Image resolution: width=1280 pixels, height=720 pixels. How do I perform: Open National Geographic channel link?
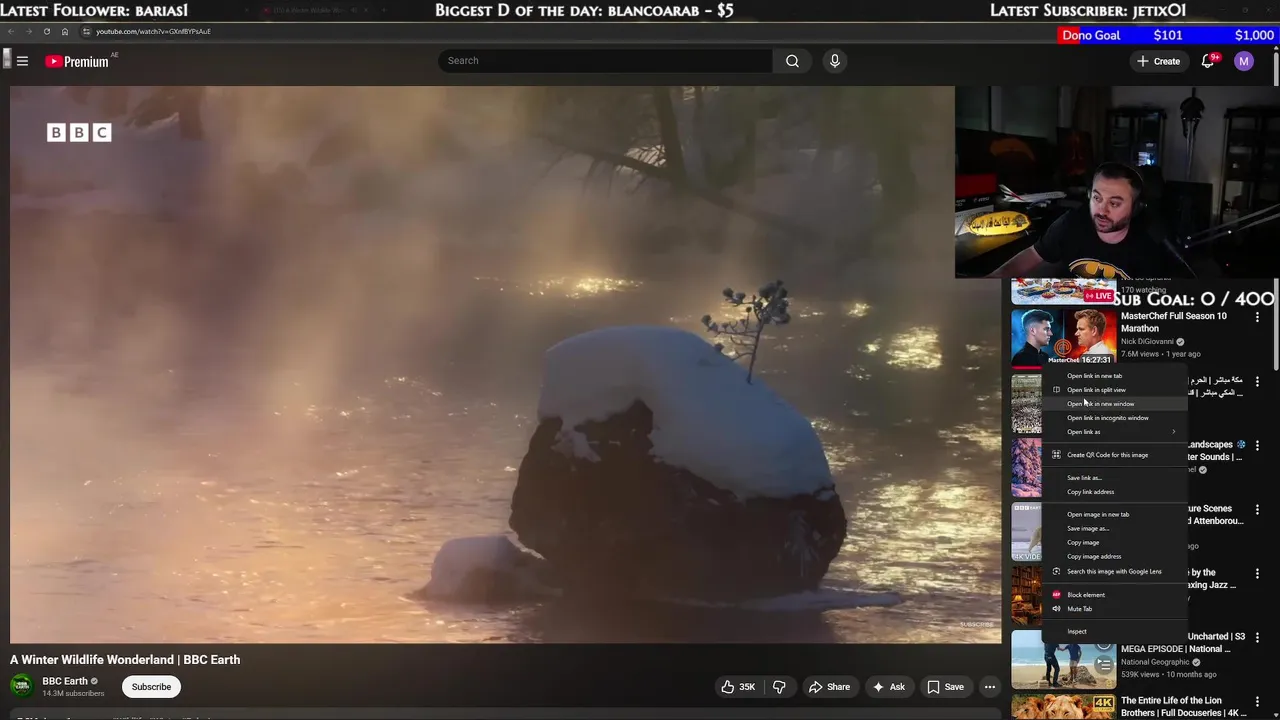[1155, 662]
